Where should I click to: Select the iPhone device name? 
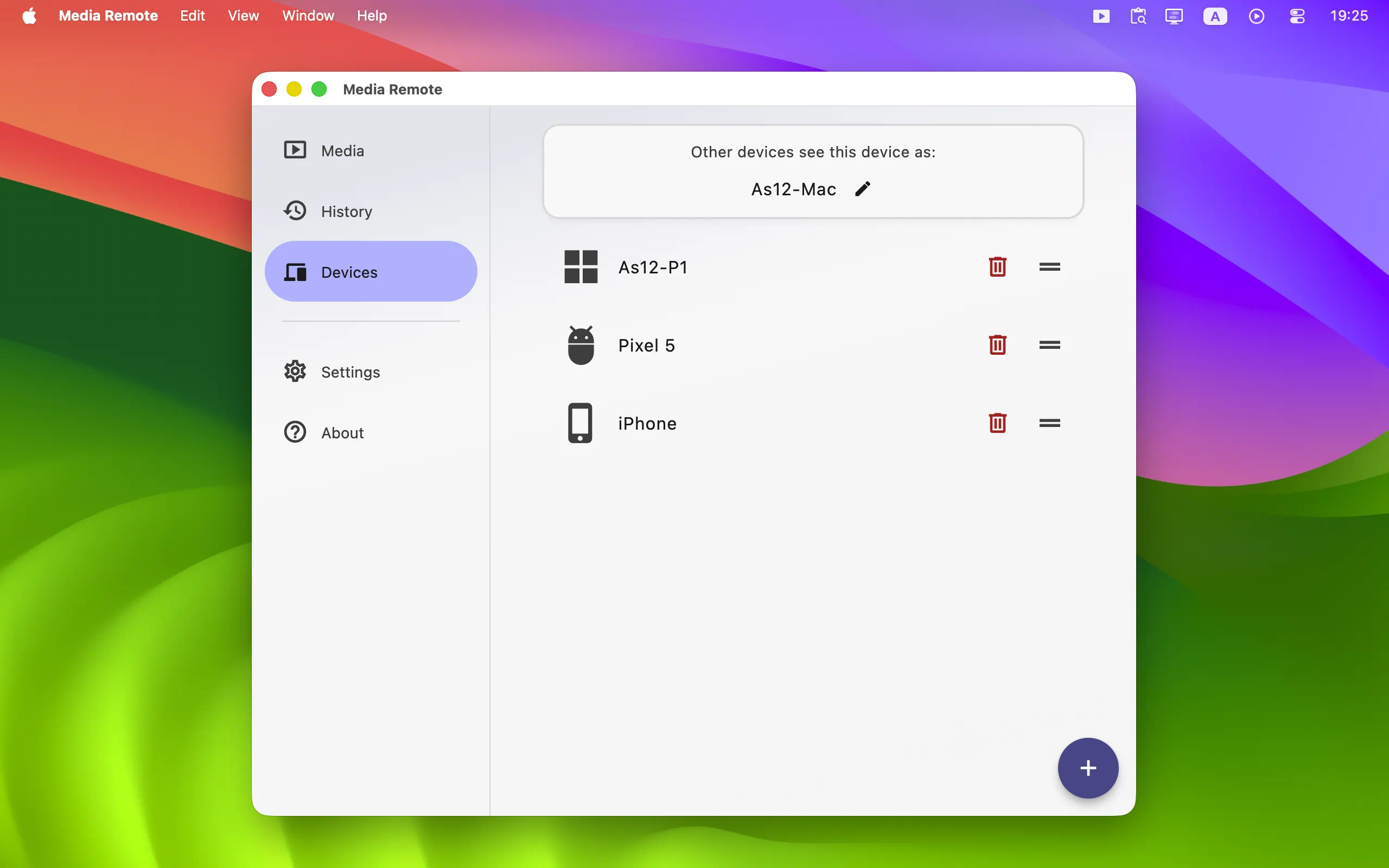point(647,423)
